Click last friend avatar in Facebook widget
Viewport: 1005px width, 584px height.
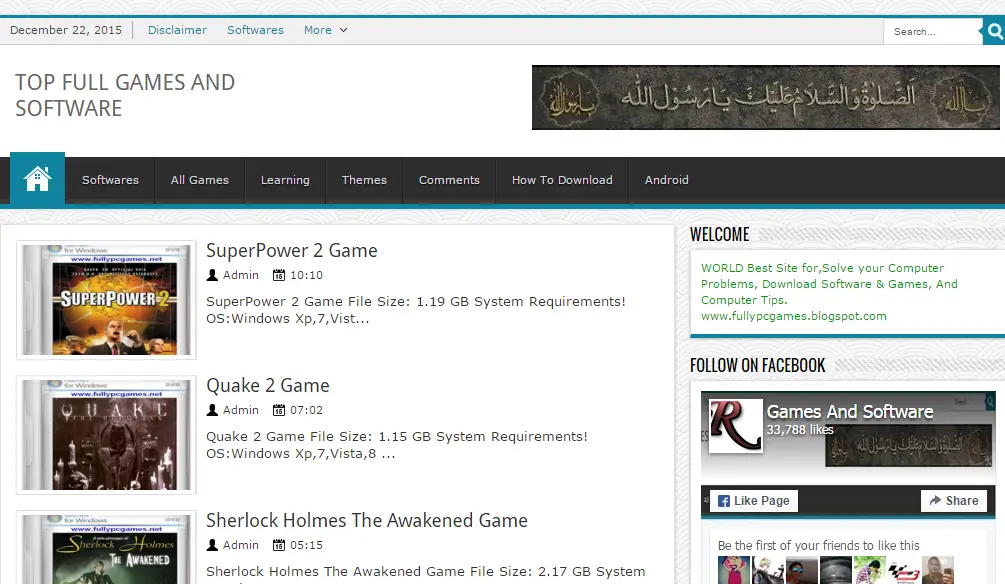tap(938, 570)
